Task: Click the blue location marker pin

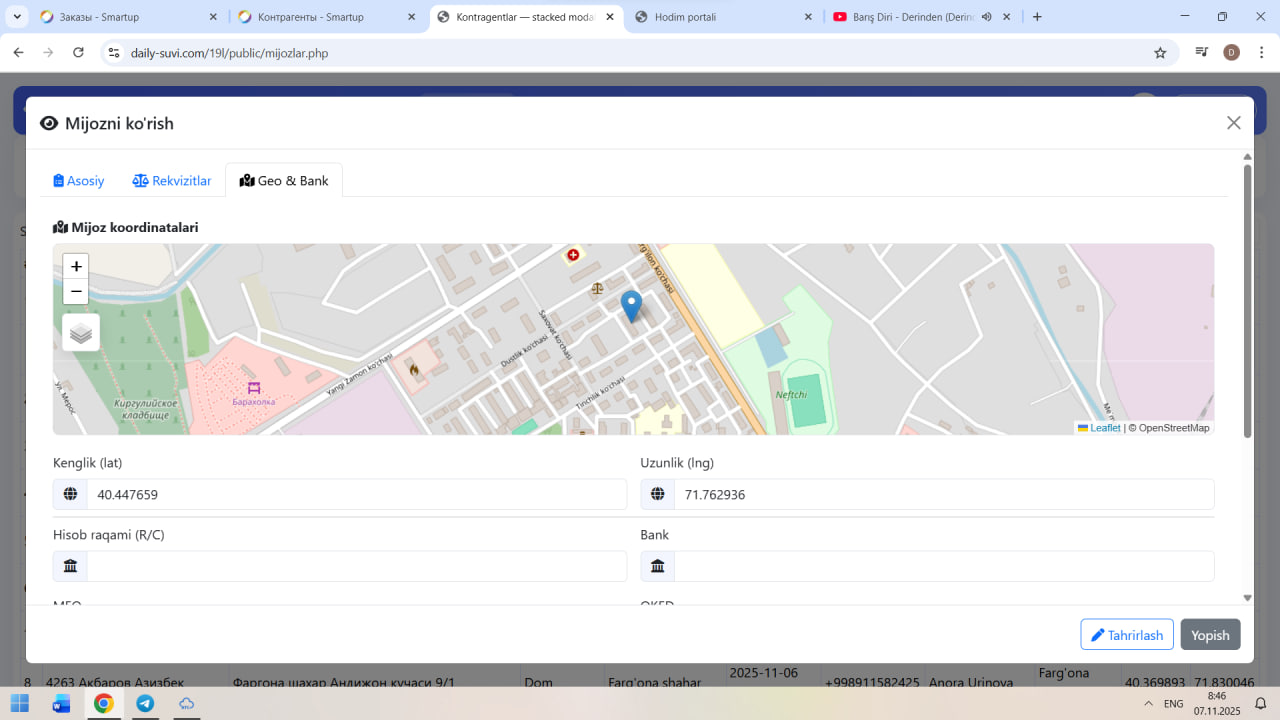Action: [631, 304]
